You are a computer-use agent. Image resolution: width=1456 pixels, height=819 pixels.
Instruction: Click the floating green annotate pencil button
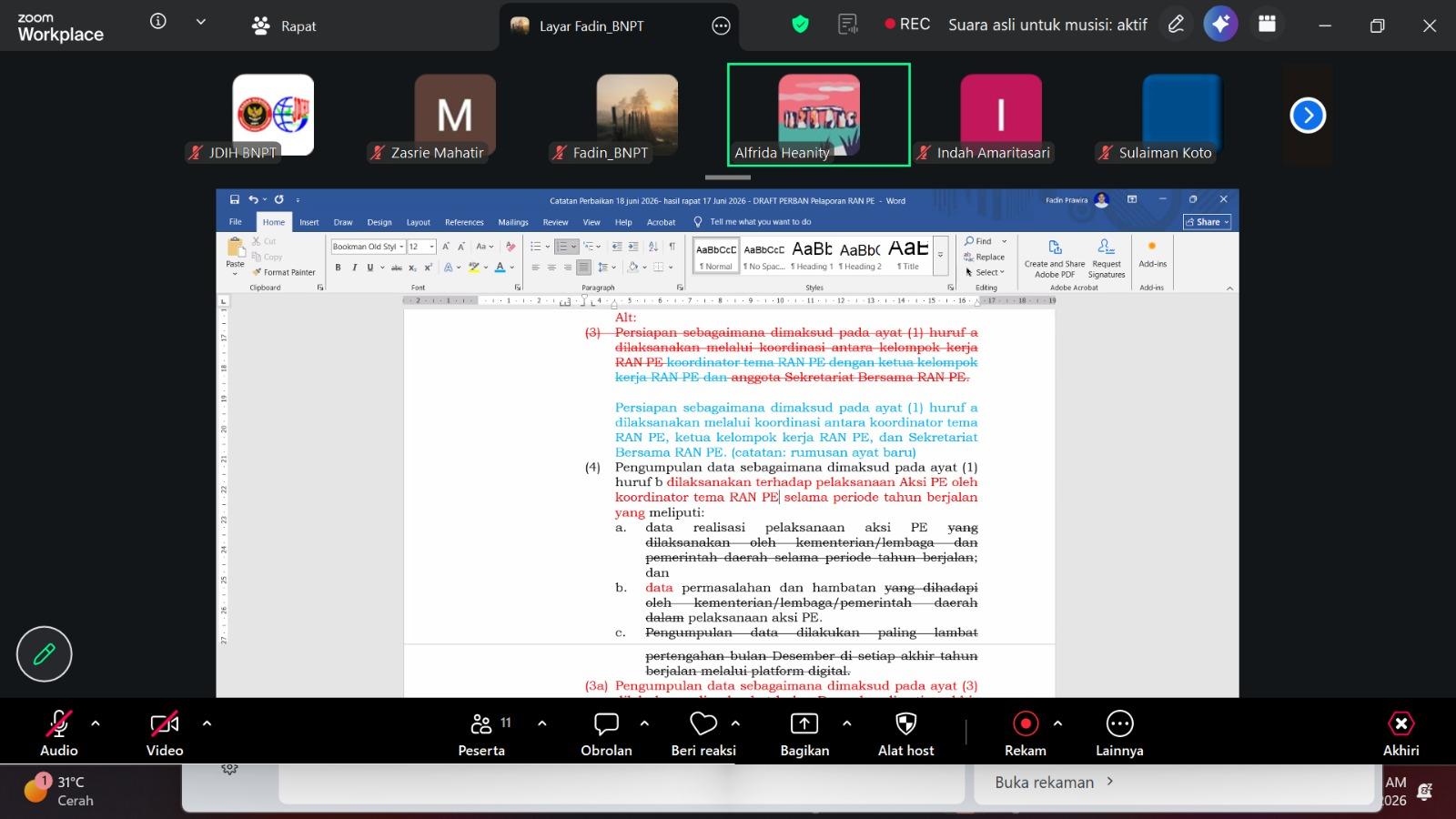pyautogui.click(x=44, y=653)
